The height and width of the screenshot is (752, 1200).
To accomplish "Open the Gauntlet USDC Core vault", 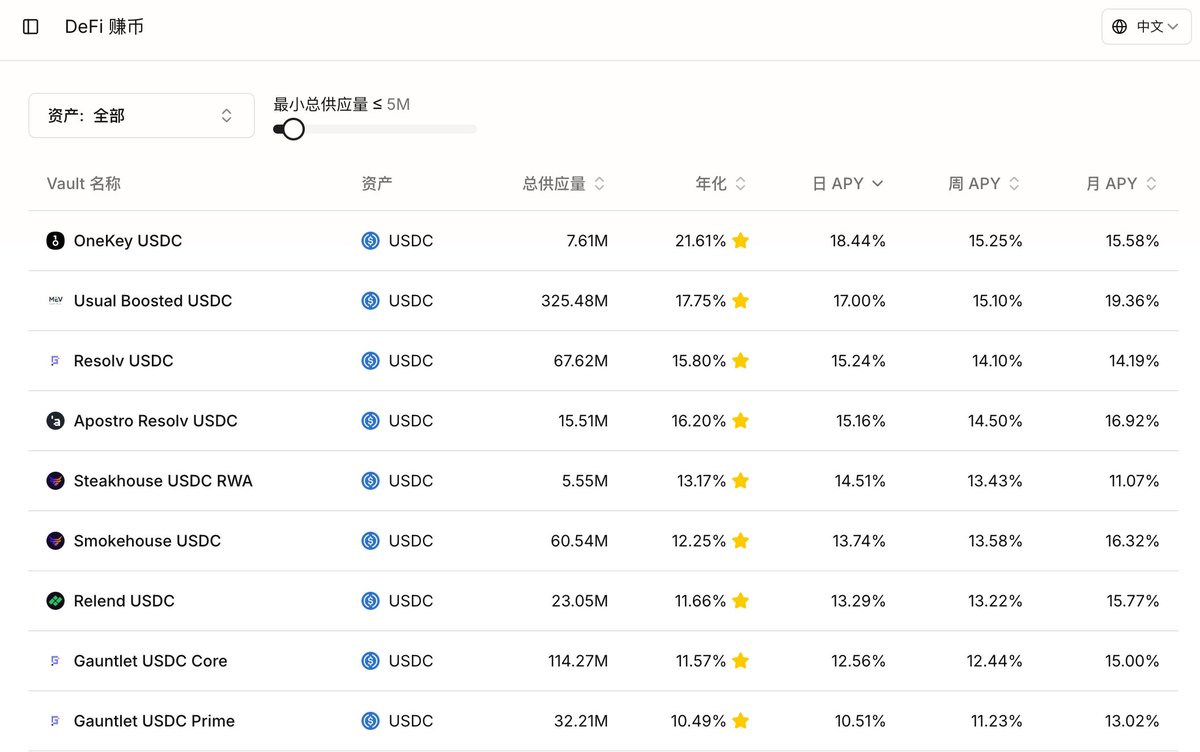I will (x=150, y=661).
